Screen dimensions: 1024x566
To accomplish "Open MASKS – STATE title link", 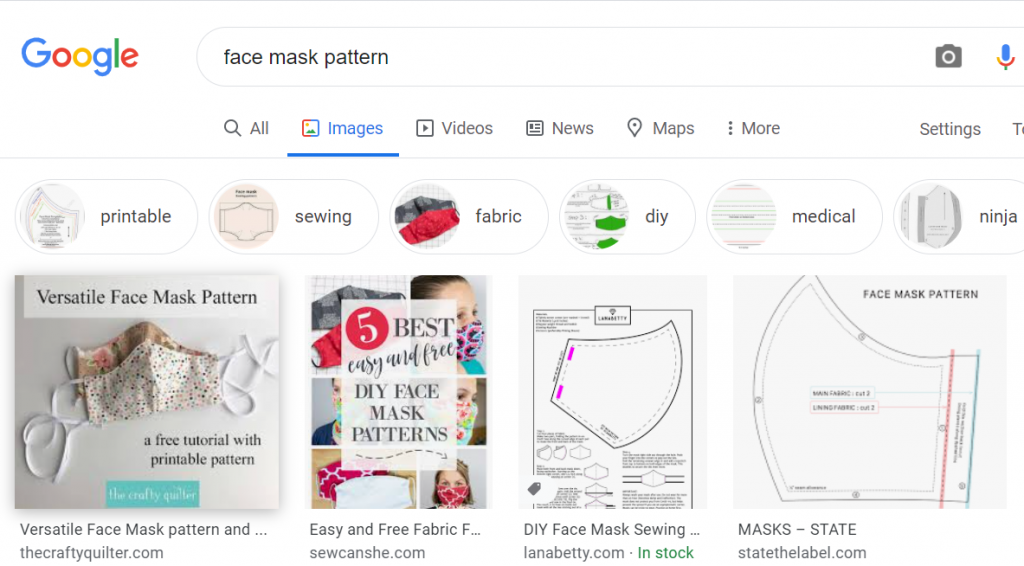I will (x=797, y=529).
